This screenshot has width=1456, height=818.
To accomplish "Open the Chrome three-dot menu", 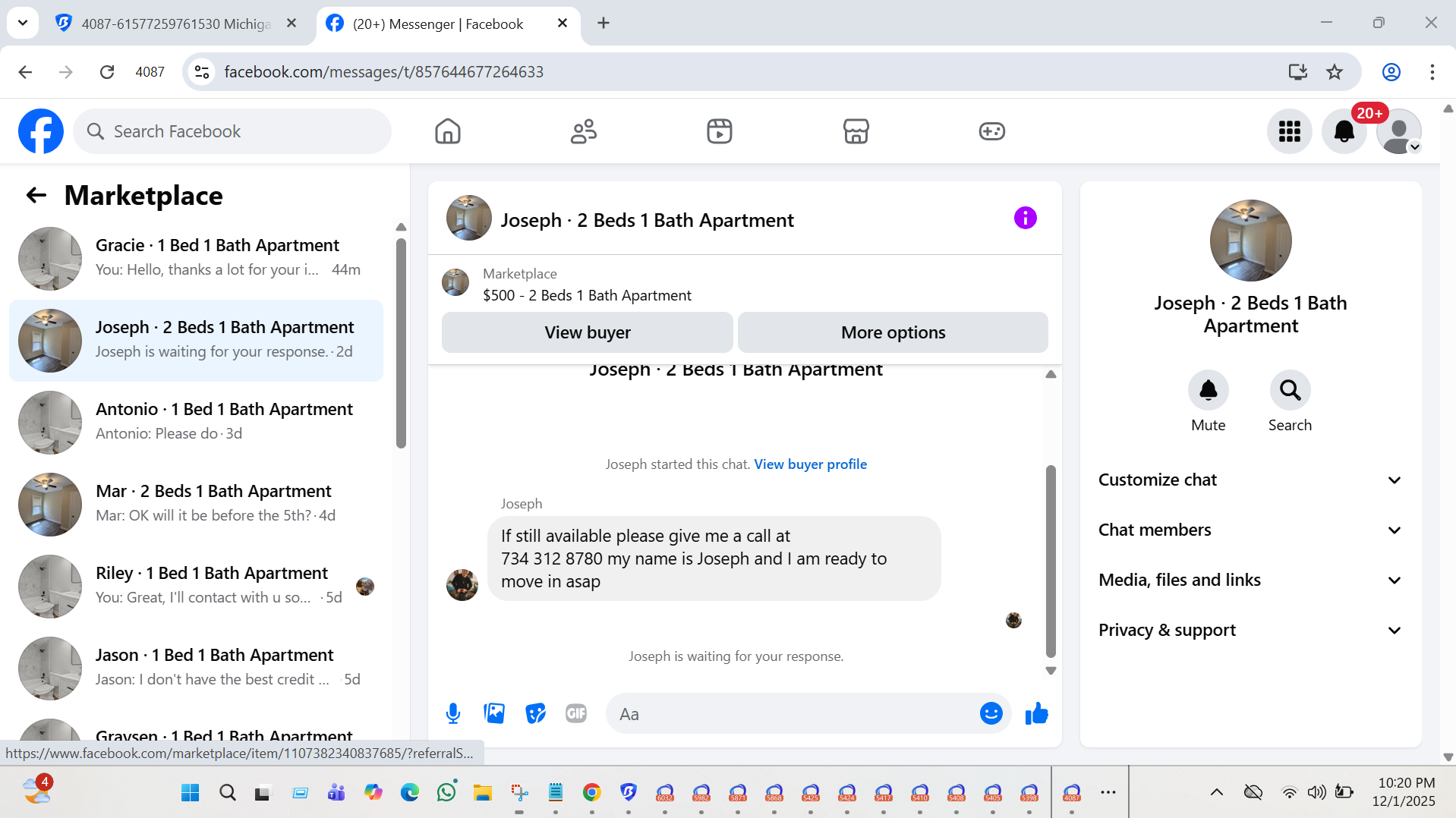I will [1432, 72].
